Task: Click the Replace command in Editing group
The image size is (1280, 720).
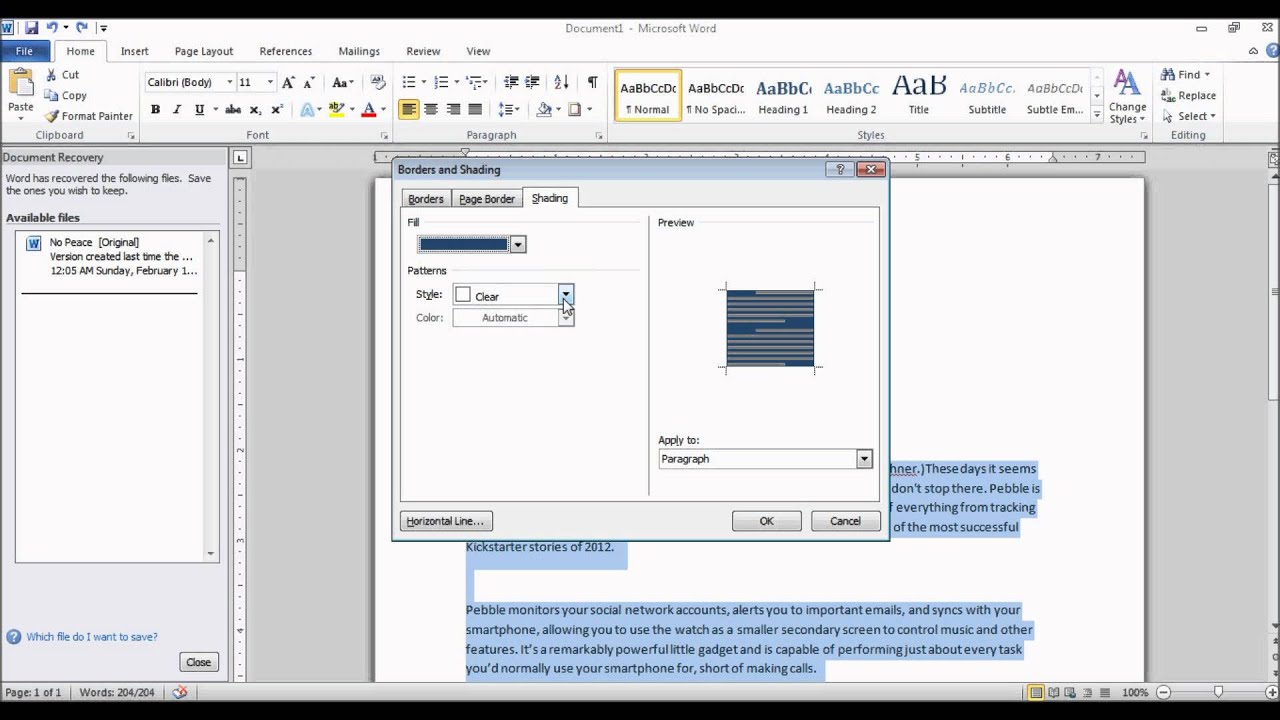Action: [1188, 96]
